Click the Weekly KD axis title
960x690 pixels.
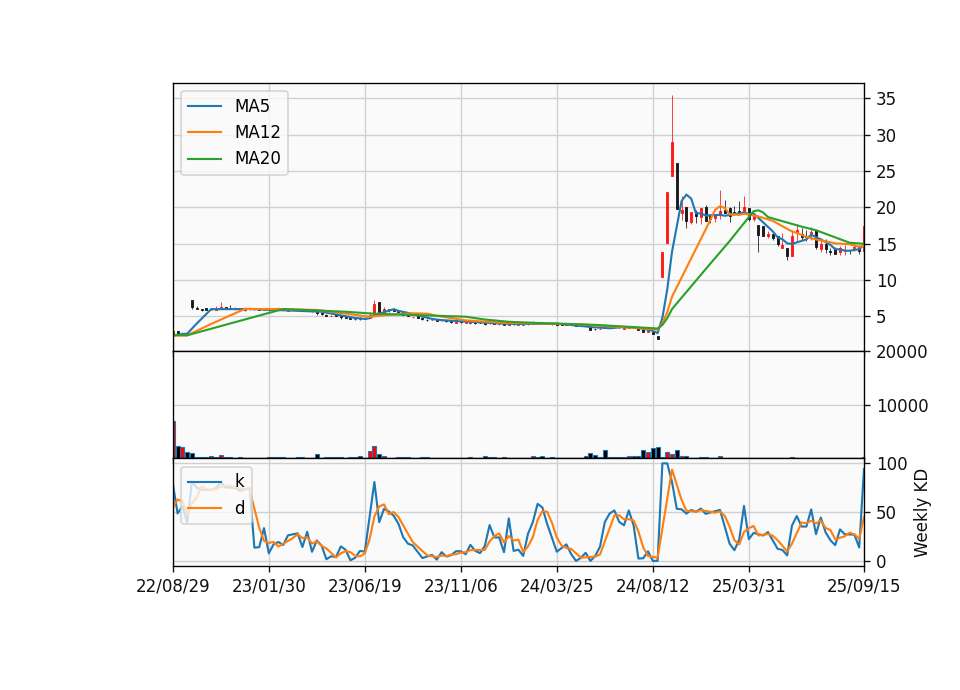[x=921, y=513]
